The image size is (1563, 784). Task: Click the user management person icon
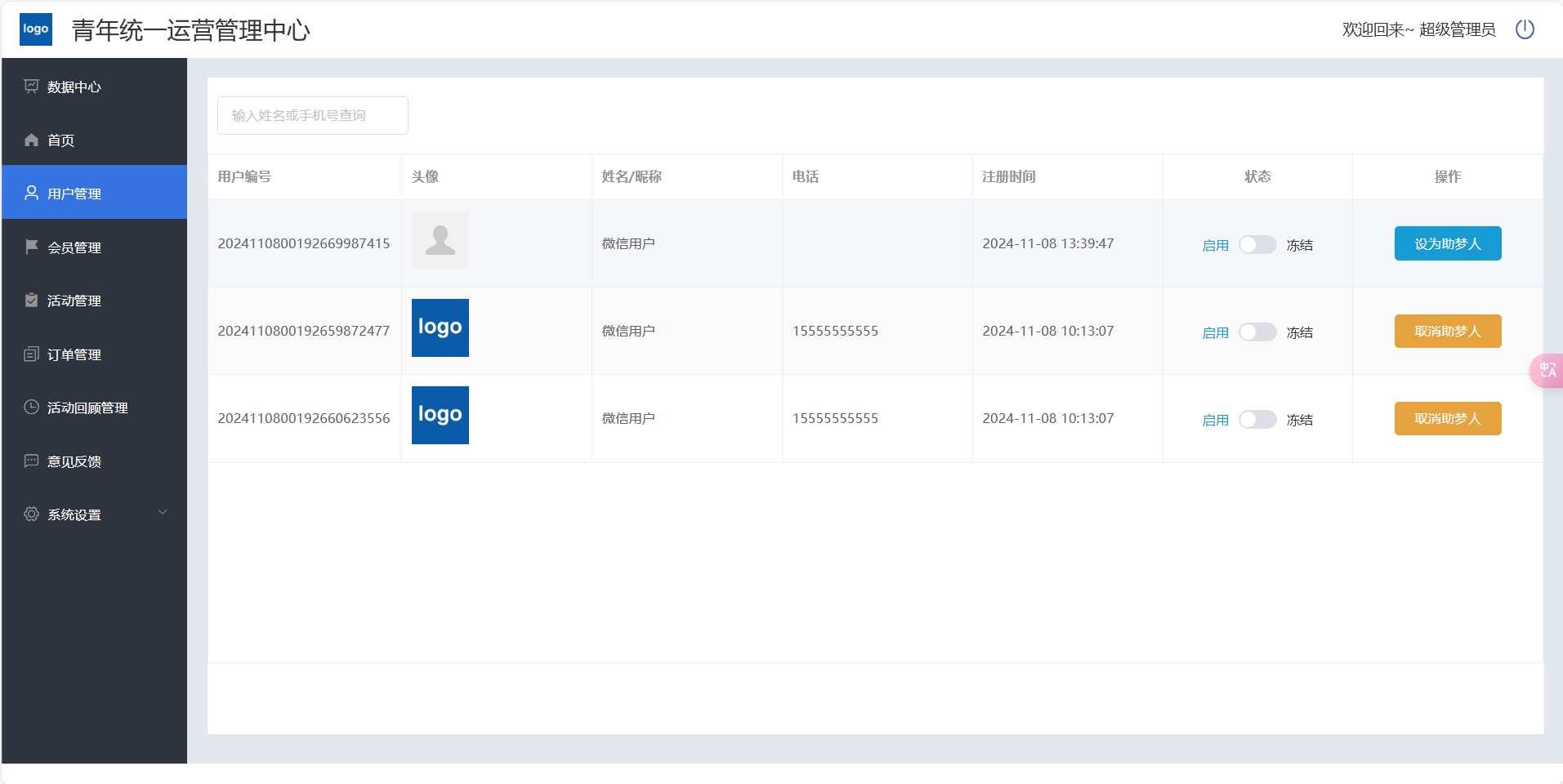31,193
